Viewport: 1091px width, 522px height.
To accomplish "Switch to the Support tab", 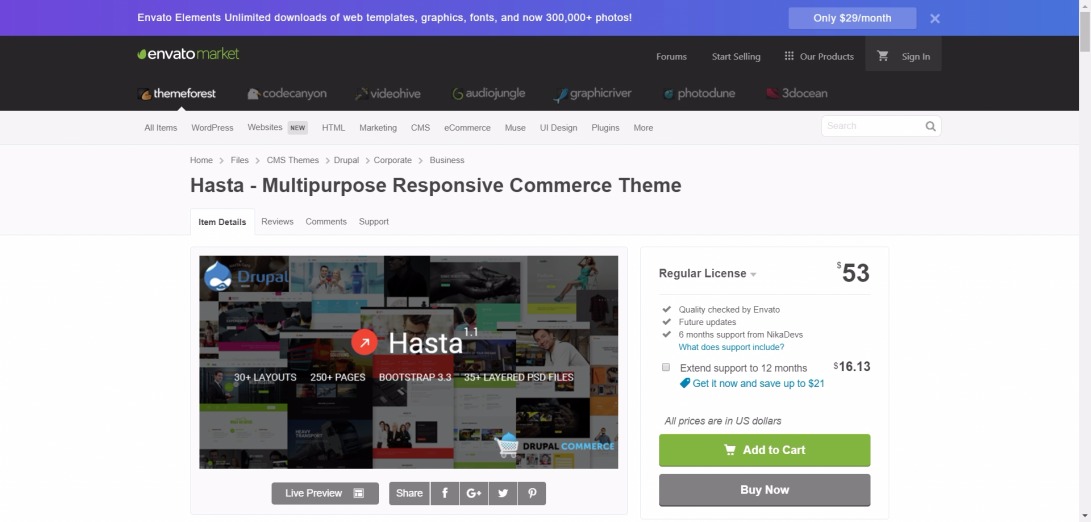I will pos(374,221).
